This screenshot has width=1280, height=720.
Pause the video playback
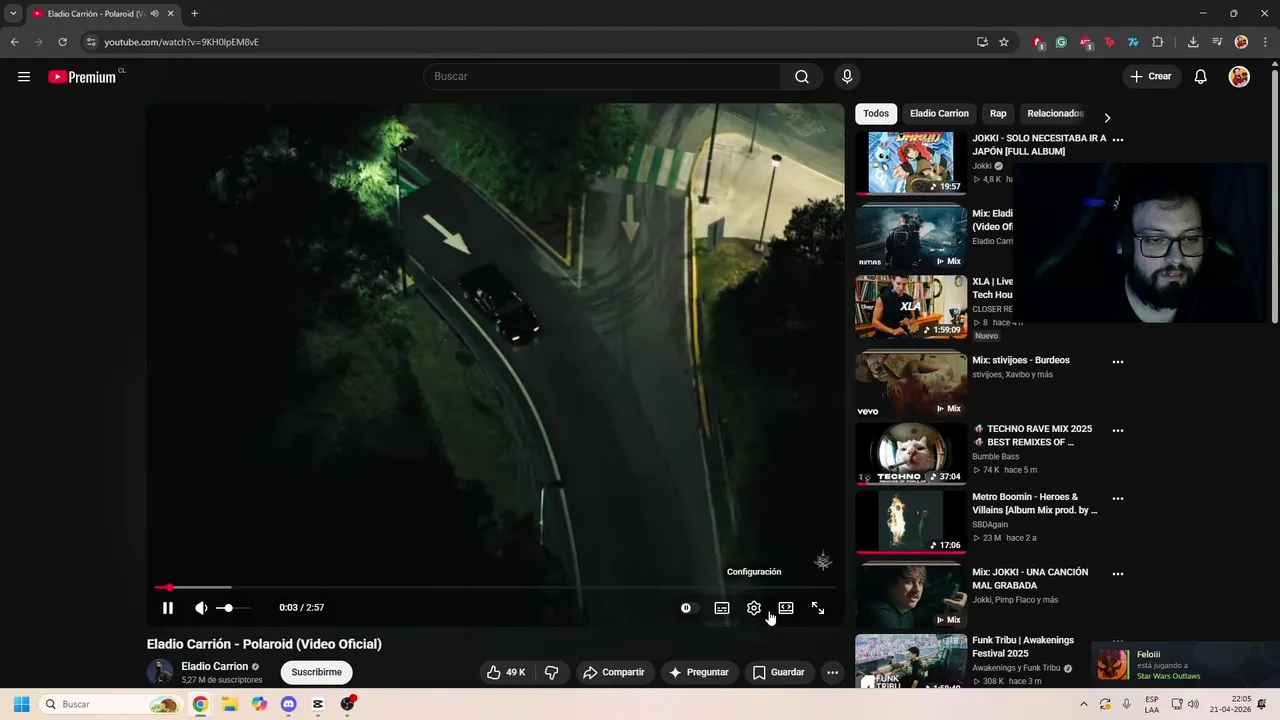(168, 608)
